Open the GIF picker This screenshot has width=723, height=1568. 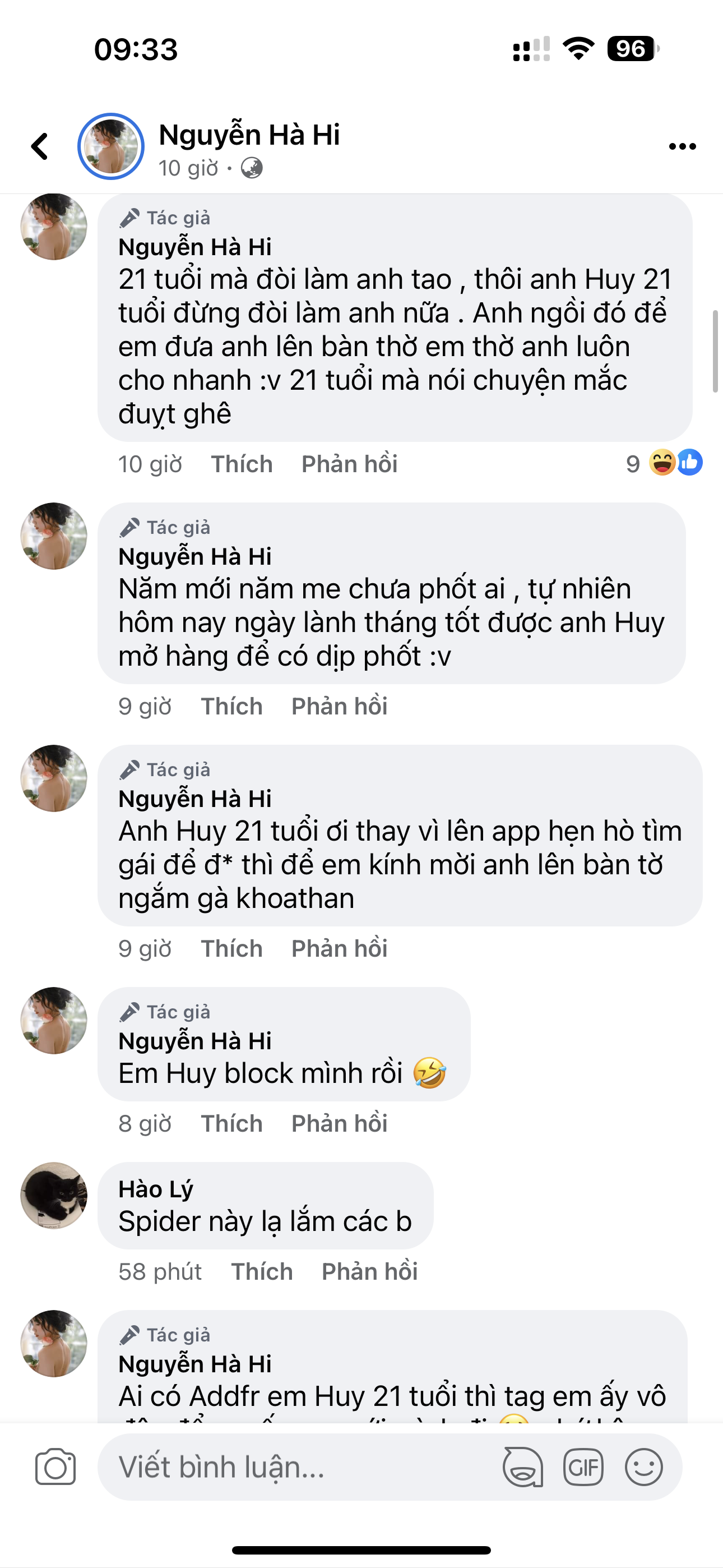point(583,1467)
